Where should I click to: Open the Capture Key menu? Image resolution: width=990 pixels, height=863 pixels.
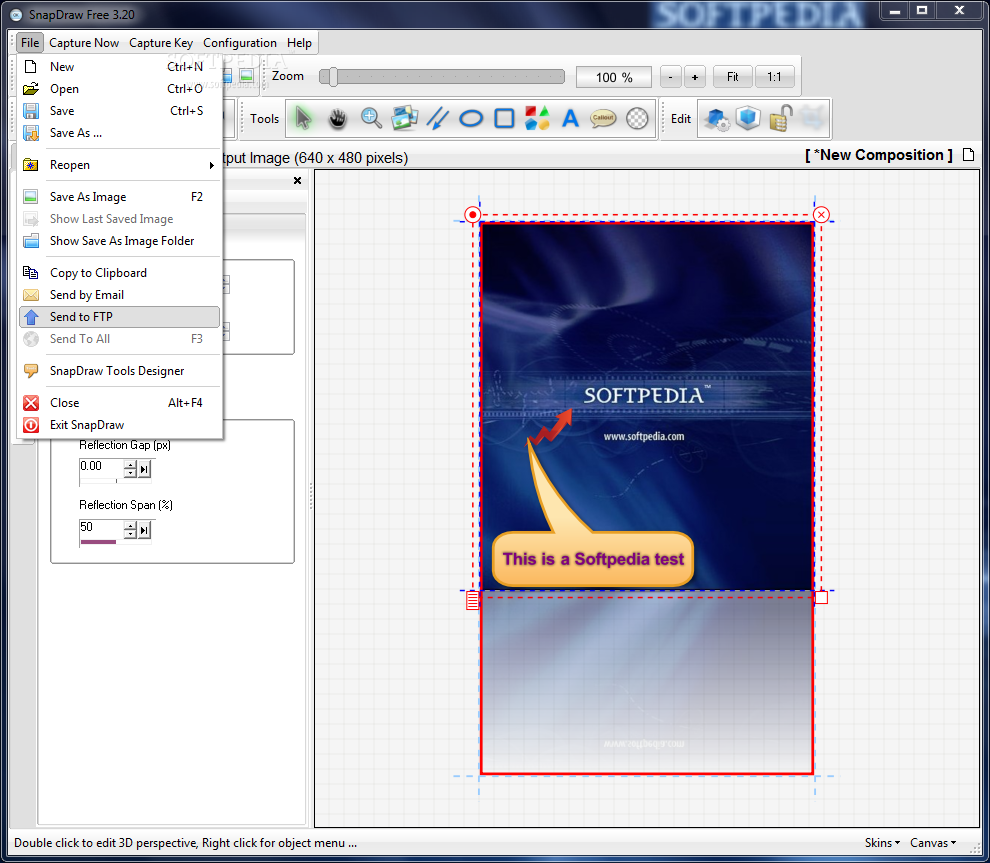[161, 43]
